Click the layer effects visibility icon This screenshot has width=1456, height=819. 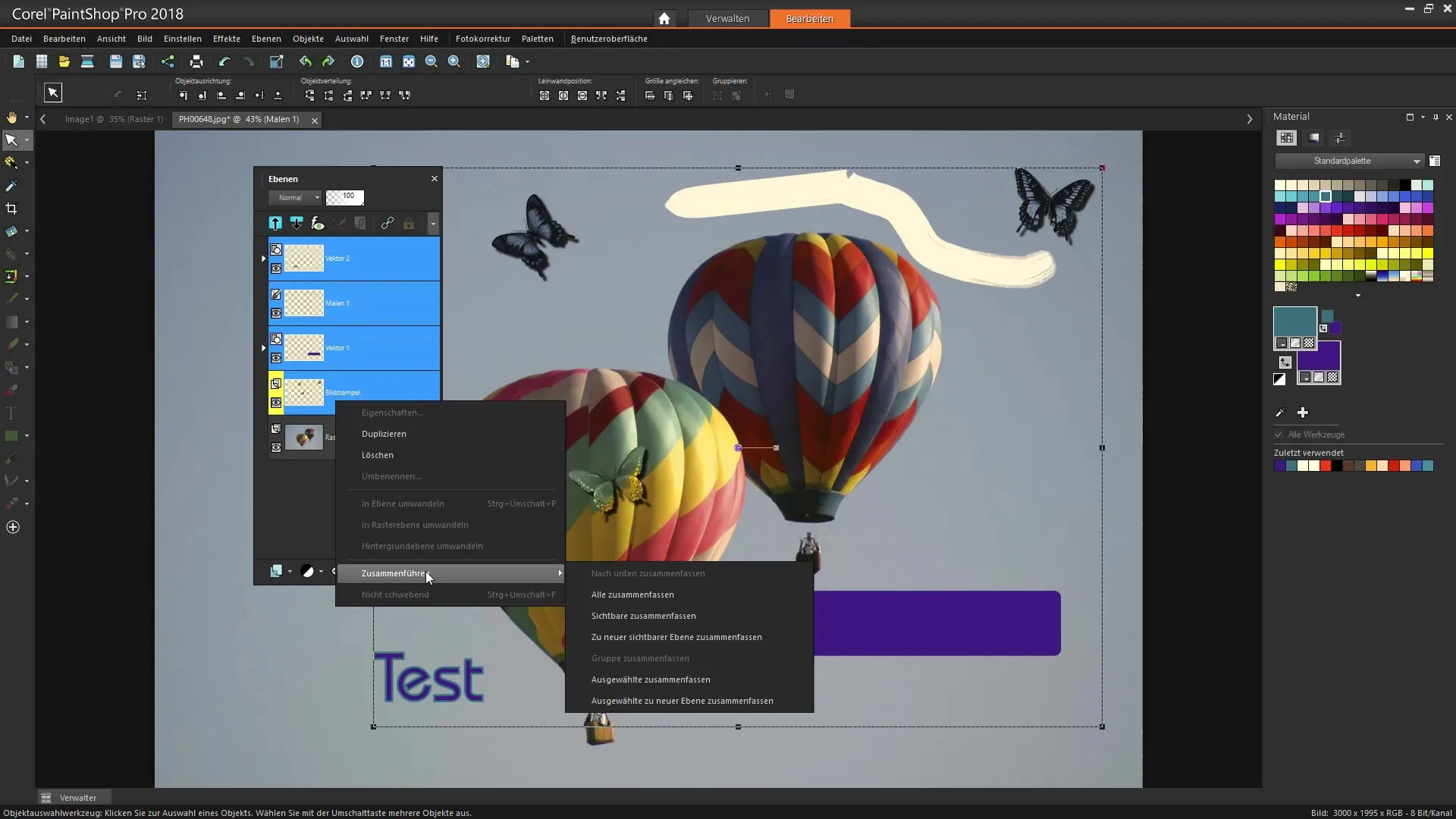(x=318, y=223)
